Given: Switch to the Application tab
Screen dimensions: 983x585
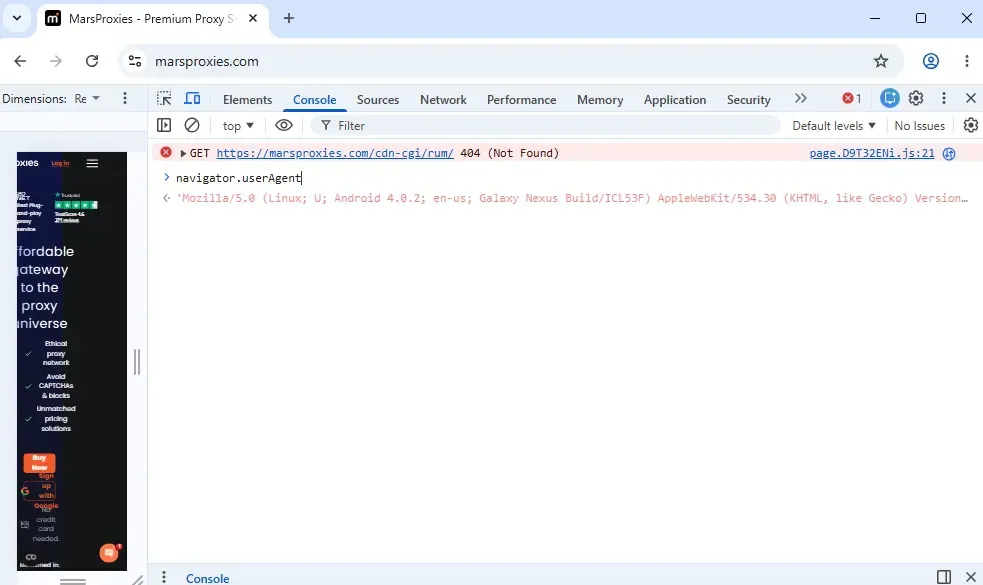Looking at the screenshot, I should pyautogui.click(x=675, y=100).
